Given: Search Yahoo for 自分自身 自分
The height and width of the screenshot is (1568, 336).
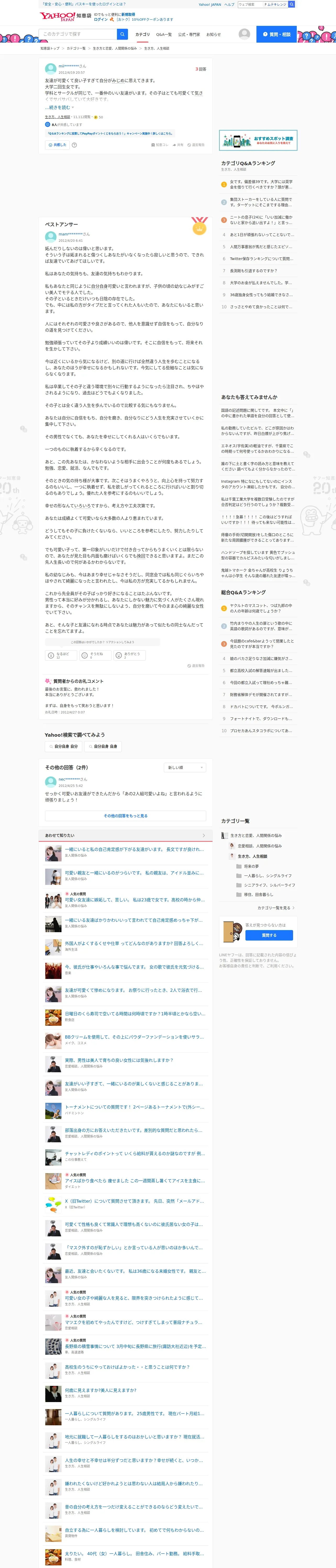Looking at the screenshot, I should [x=63, y=746].
